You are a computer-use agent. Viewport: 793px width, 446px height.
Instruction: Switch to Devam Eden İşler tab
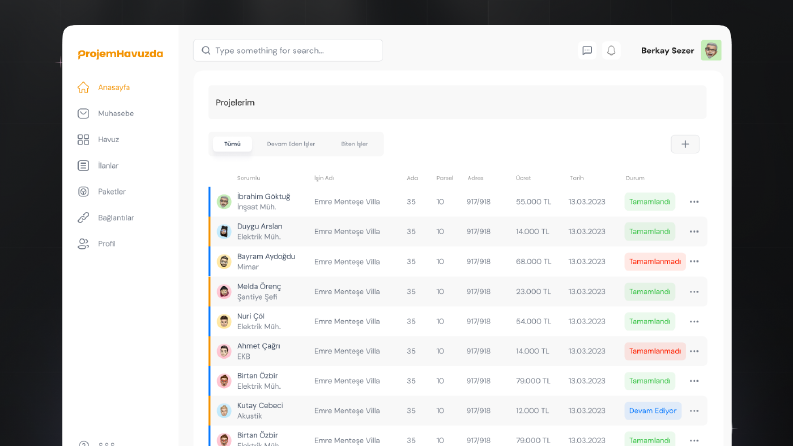[x=291, y=144]
